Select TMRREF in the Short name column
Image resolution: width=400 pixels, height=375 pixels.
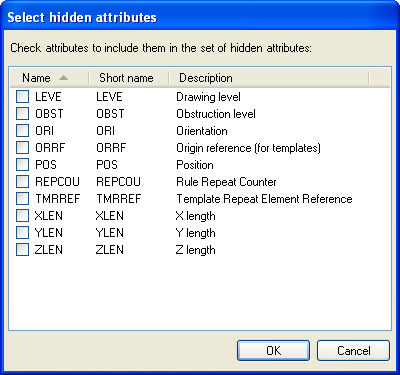119,199
